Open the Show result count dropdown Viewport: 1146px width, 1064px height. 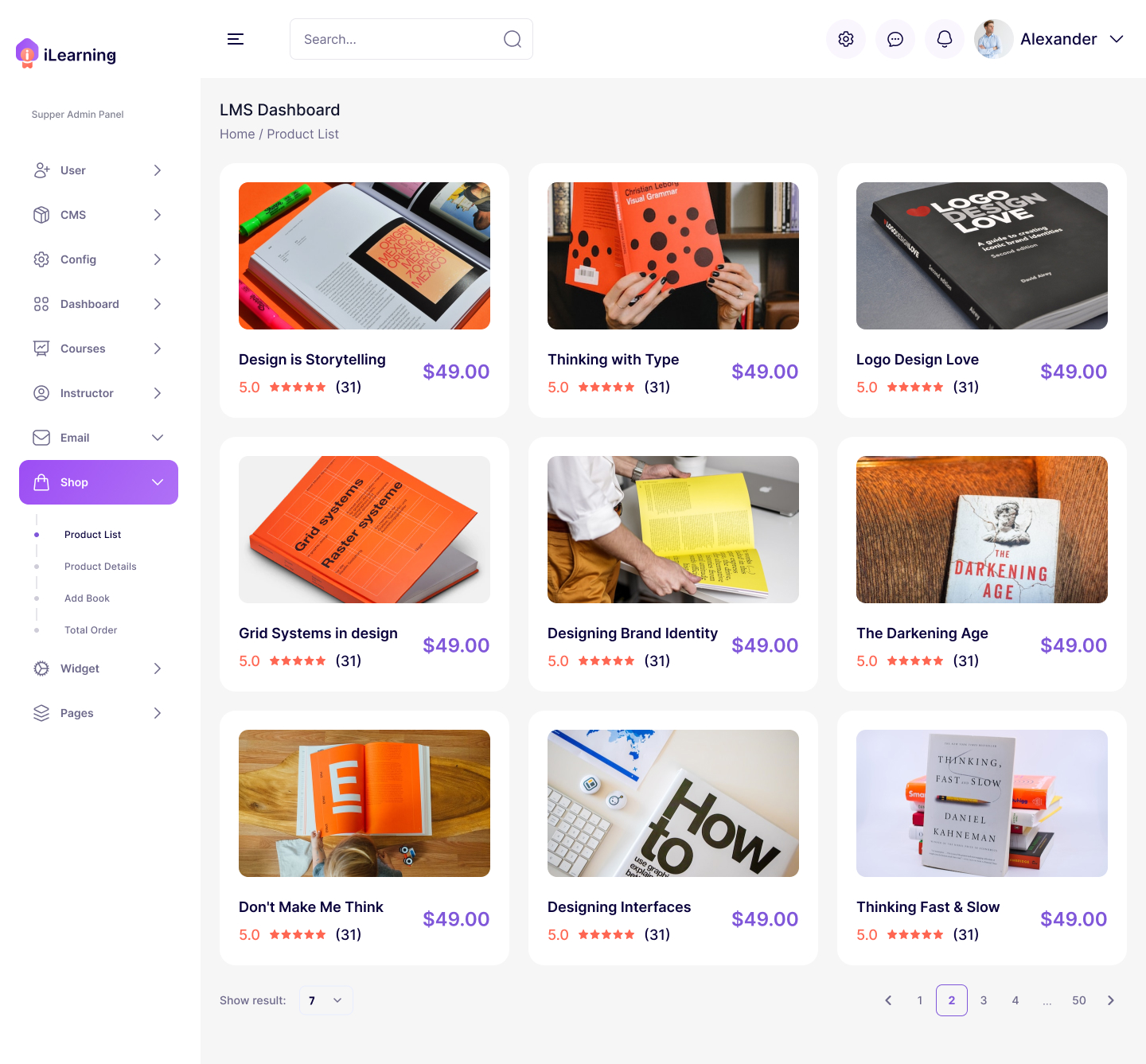(x=326, y=1000)
